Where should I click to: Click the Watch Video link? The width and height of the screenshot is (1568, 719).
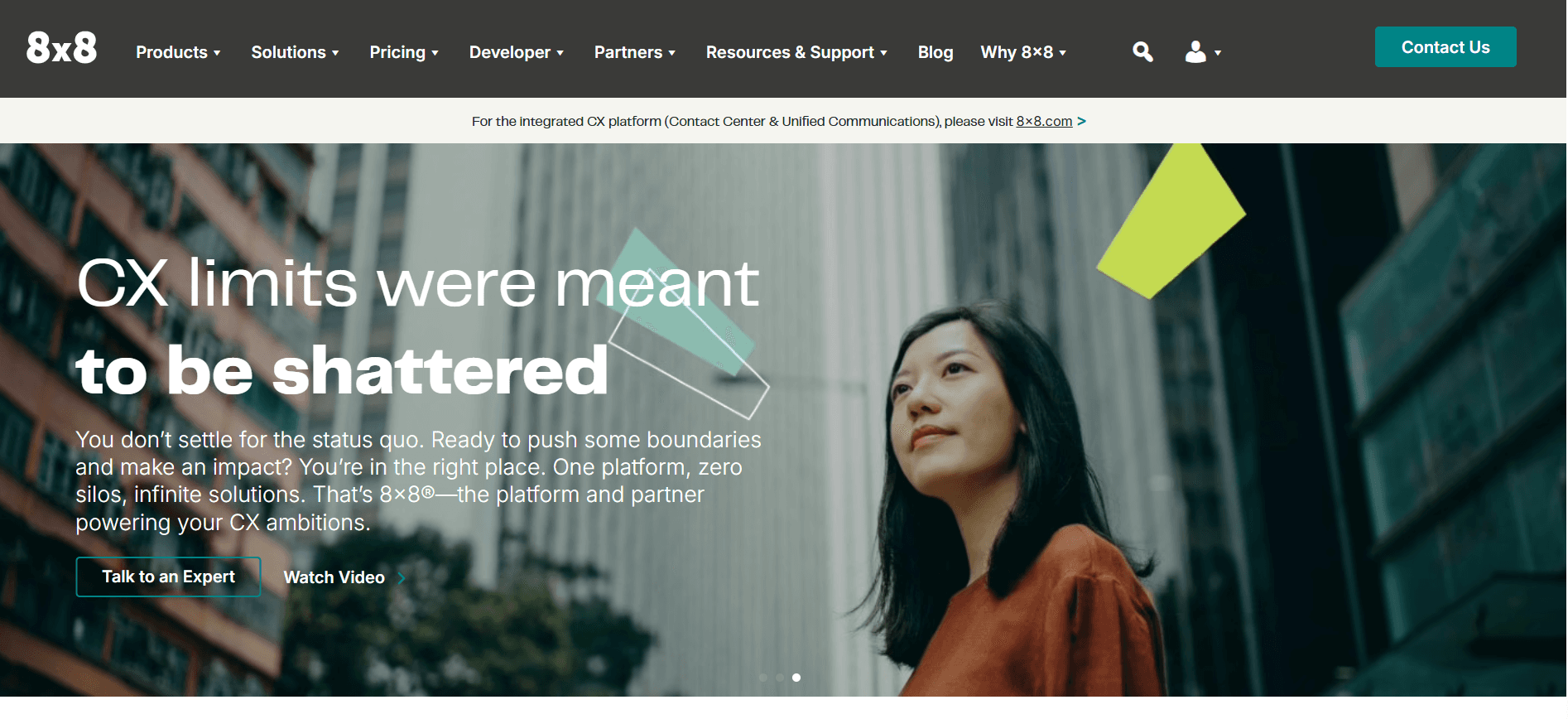[334, 577]
